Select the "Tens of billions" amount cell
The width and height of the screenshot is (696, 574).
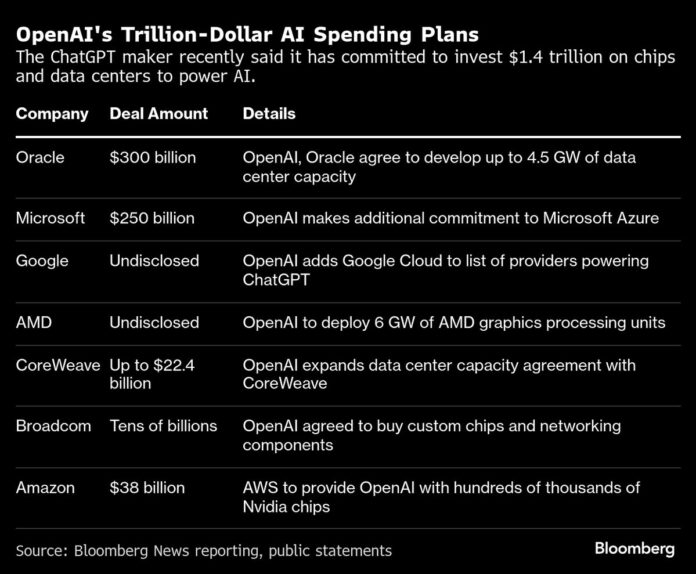click(163, 426)
